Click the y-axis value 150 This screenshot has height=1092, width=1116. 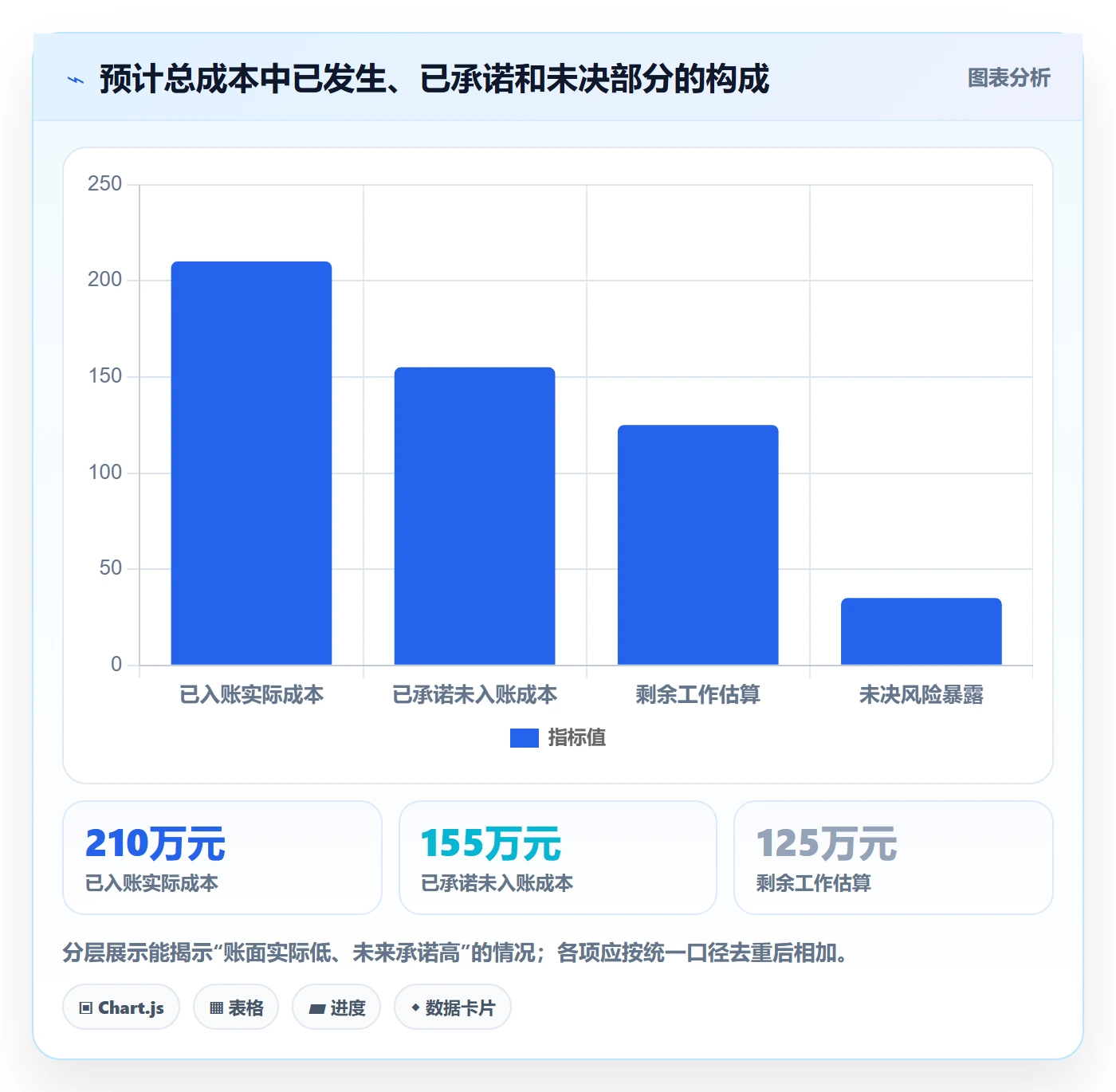click(104, 376)
